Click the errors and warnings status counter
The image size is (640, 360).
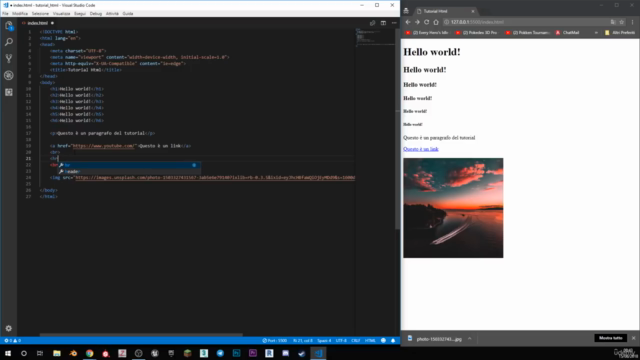12,340
